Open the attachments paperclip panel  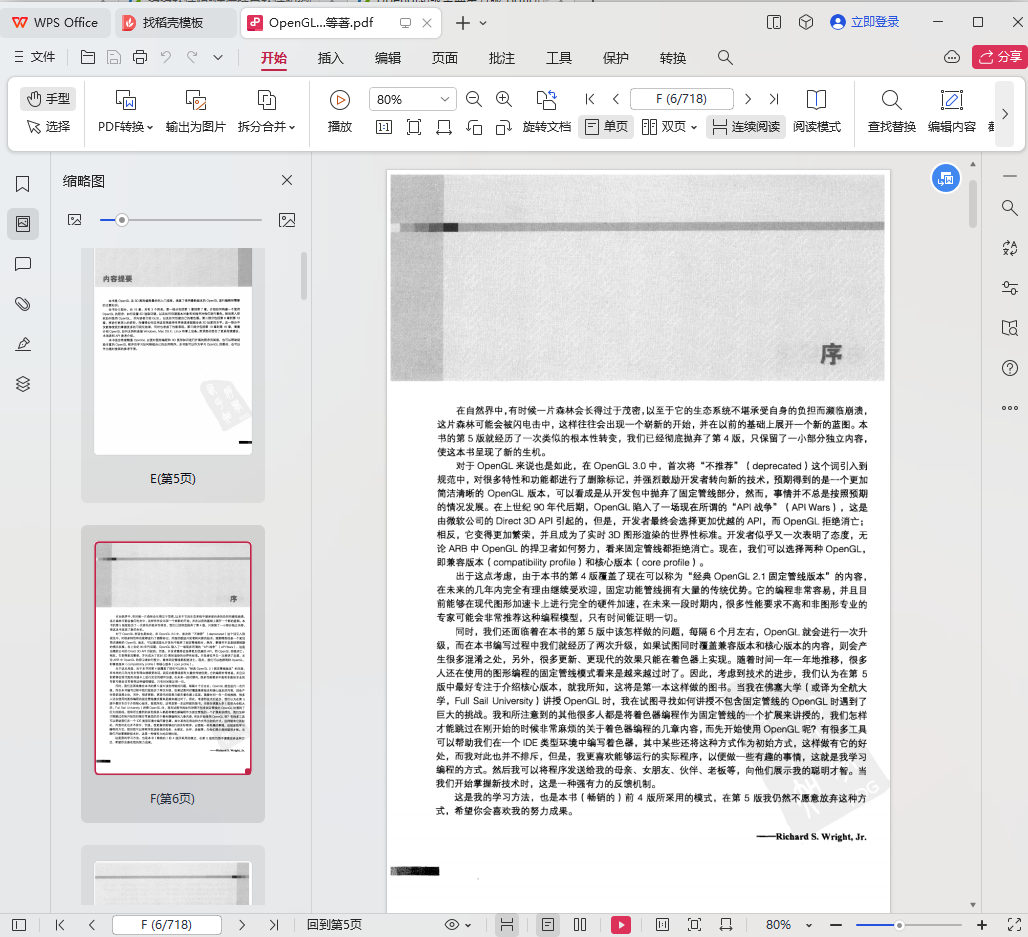tap(23, 304)
